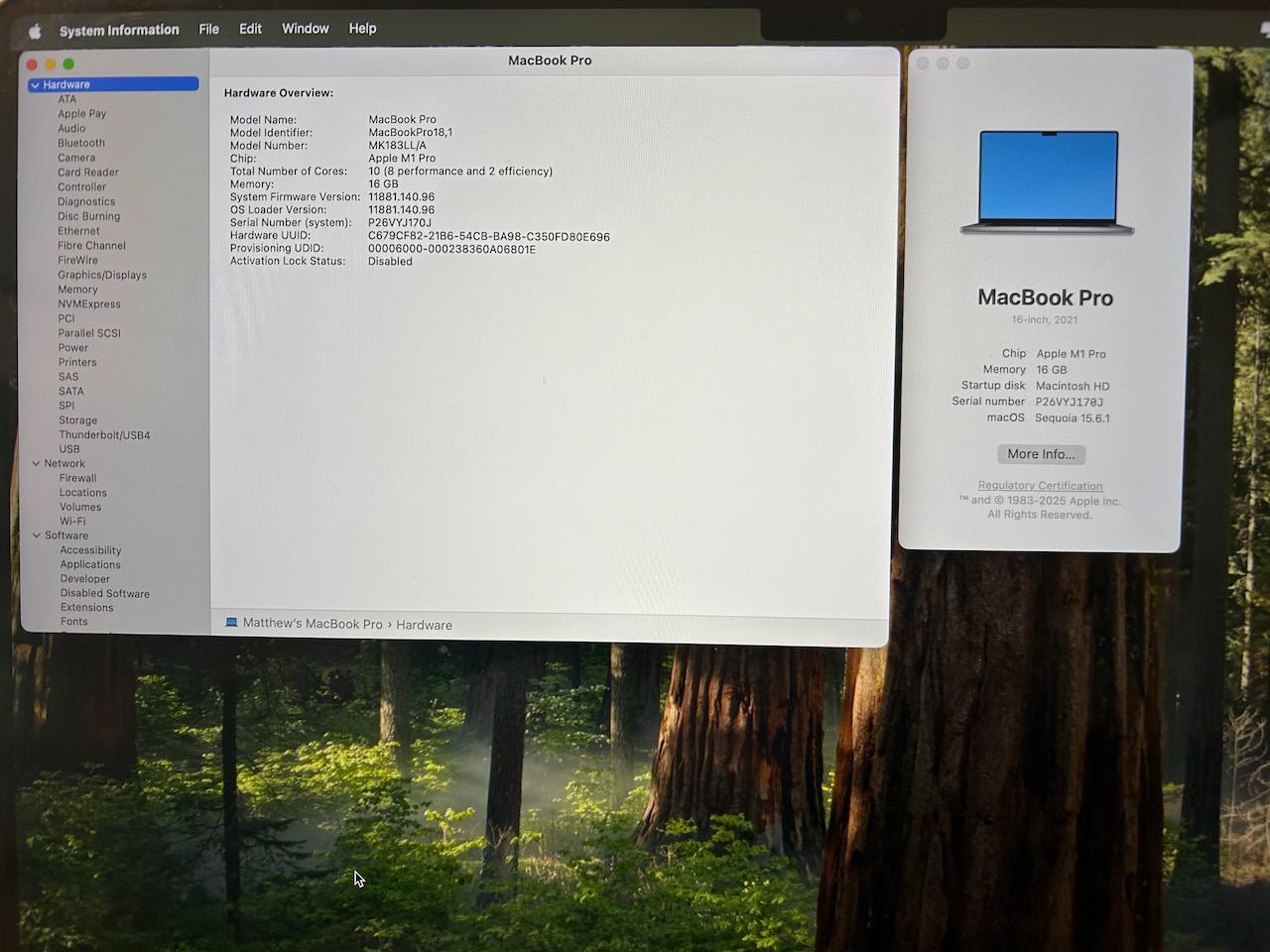Image resolution: width=1270 pixels, height=952 pixels.
Task: Click the Provisioning UDID value
Action: 451,250
